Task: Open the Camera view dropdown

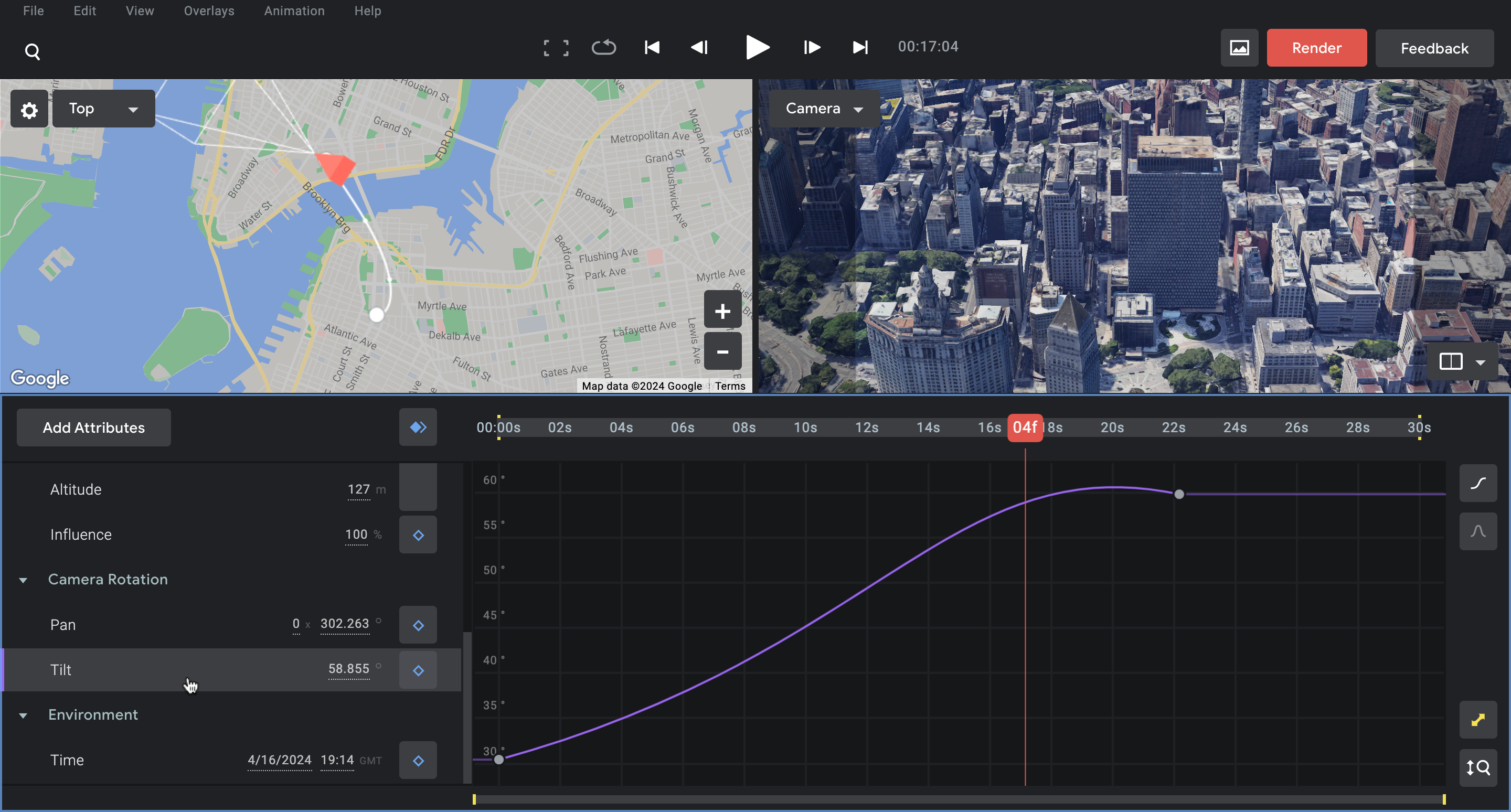Action: 824,109
